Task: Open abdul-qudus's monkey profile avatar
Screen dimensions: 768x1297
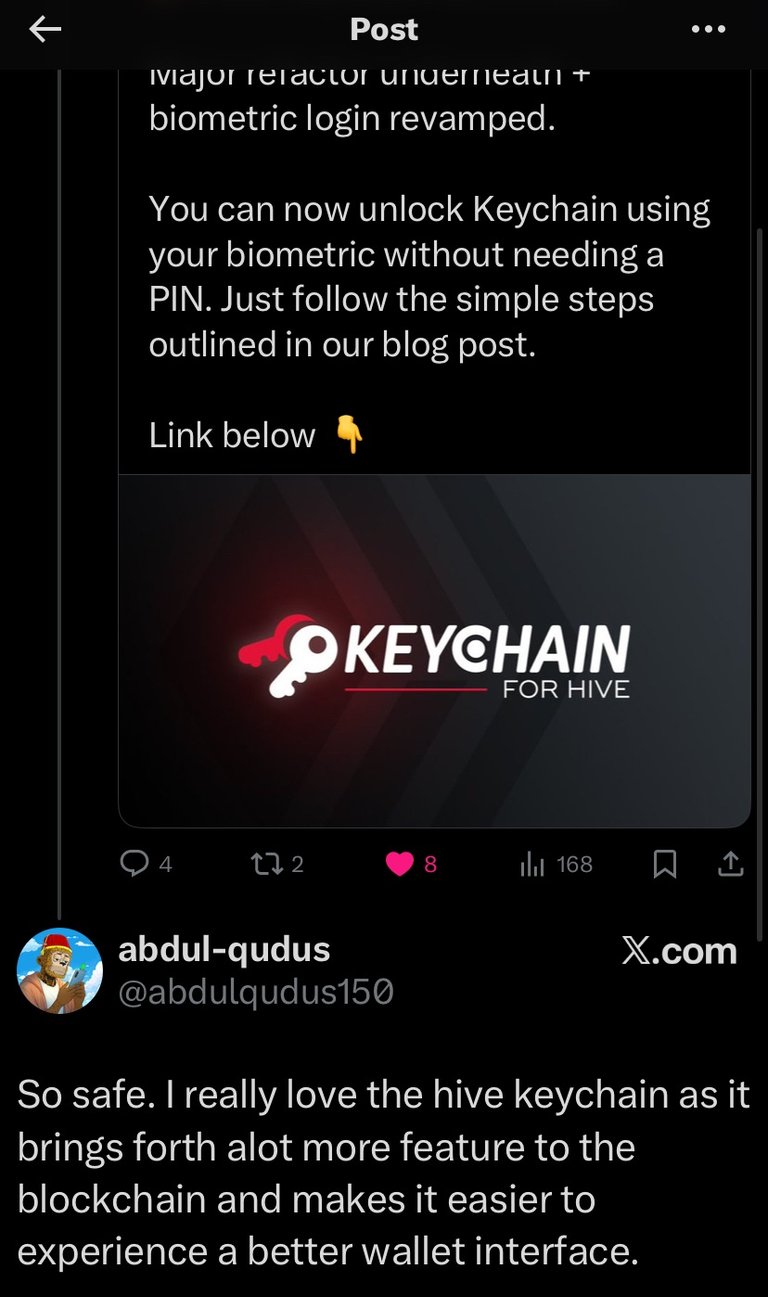Action: point(60,971)
